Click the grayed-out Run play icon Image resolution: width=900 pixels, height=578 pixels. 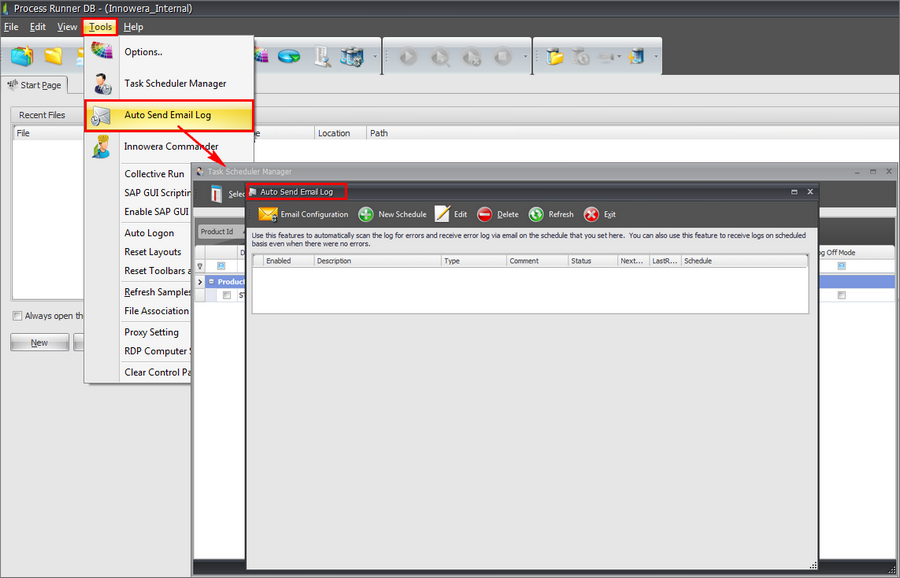(408, 56)
